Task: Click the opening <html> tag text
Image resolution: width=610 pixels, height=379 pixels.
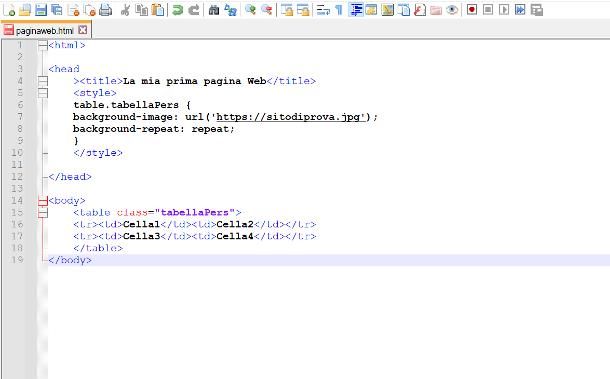Action: tap(67, 45)
